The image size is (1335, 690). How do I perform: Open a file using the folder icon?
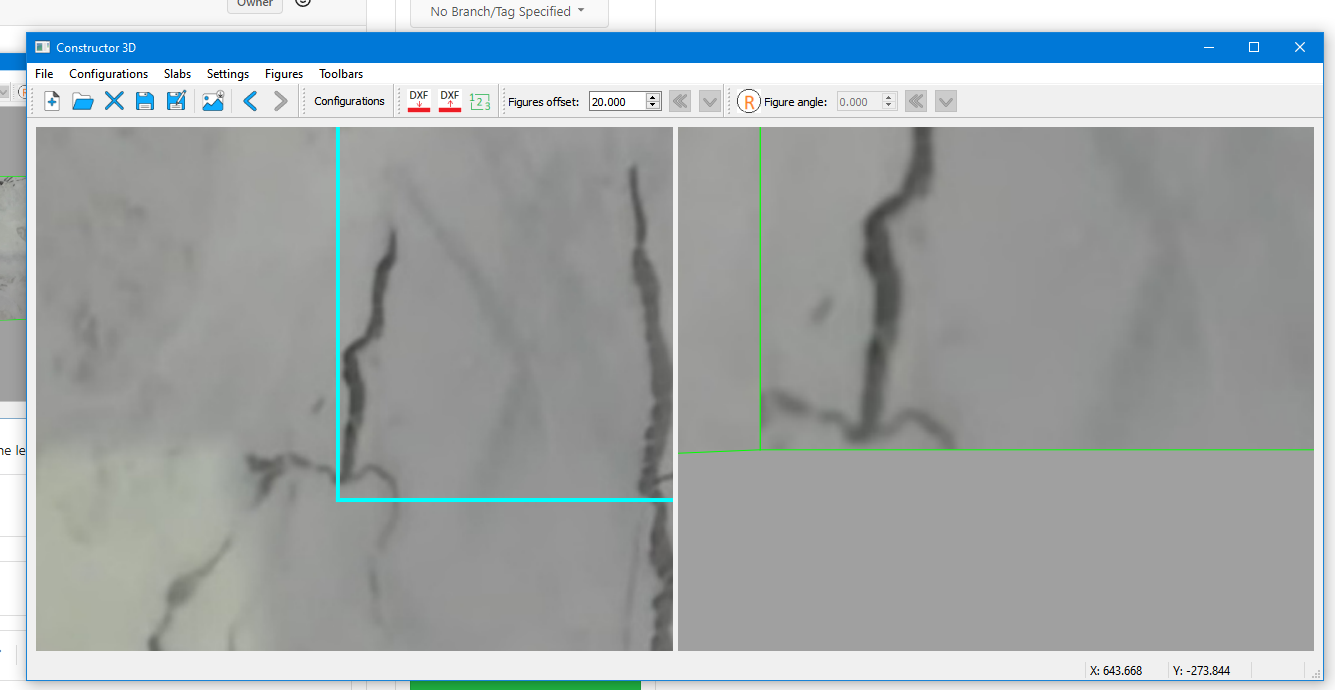[x=83, y=101]
